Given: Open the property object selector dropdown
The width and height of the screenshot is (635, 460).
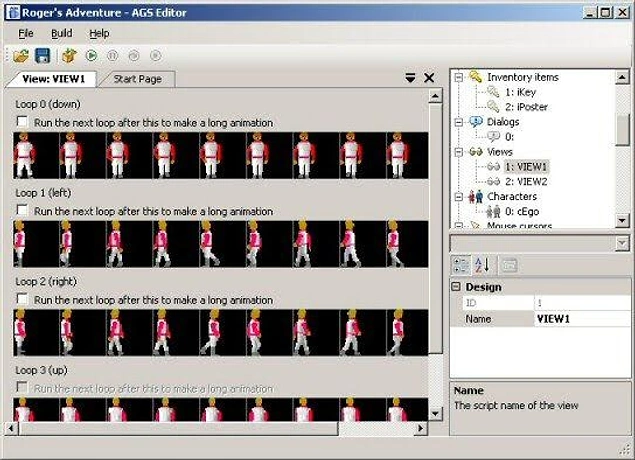Looking at the screenshot, I should coord(622,243).
